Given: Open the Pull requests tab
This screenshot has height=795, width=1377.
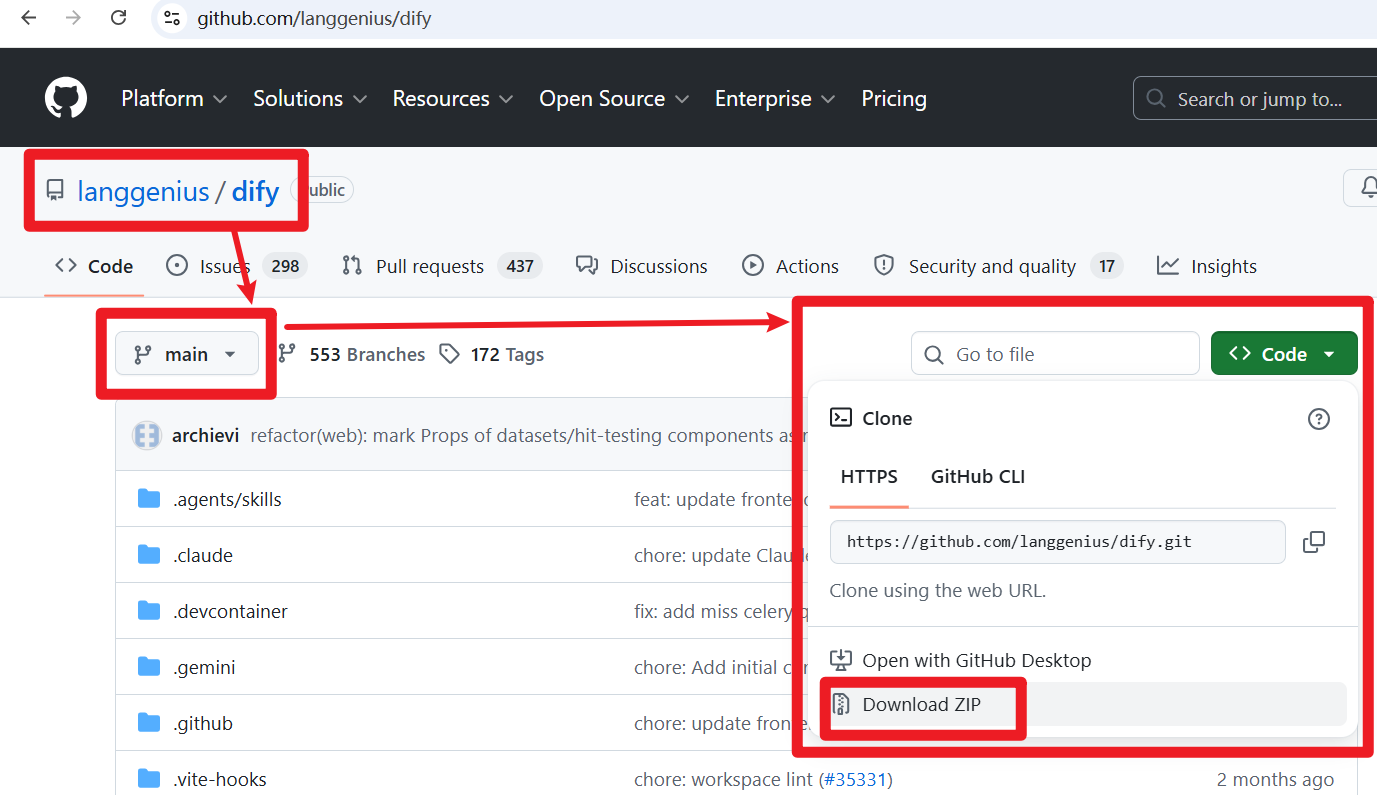Looking at the screenshot, I should (441, 266).
